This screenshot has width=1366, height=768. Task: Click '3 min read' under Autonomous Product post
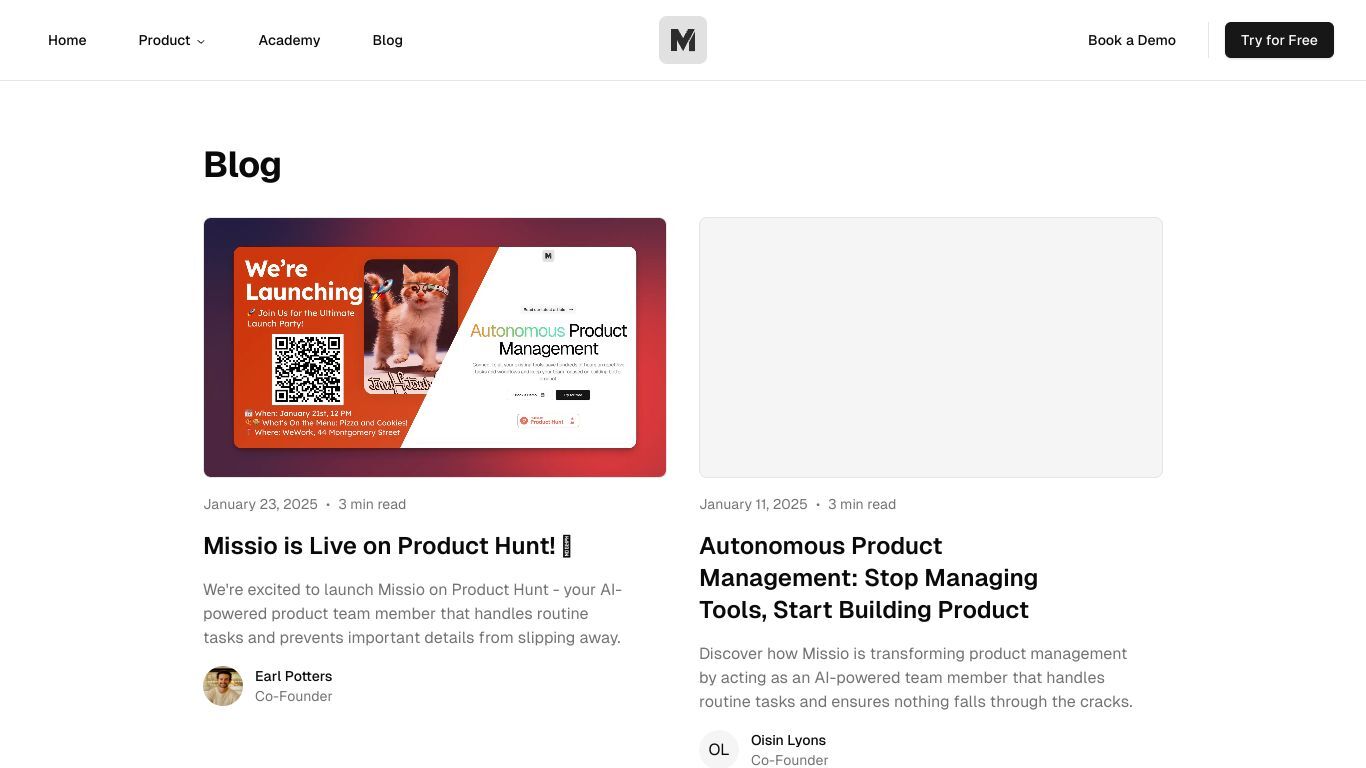862,504
